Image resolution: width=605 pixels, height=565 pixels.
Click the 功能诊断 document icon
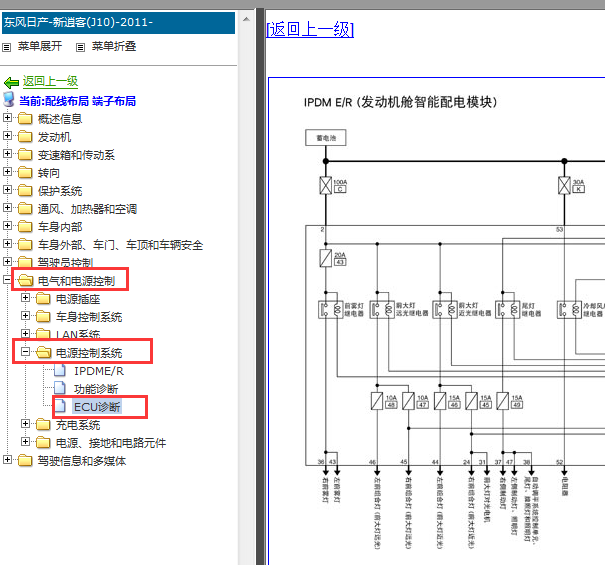(x=60, y=388)
